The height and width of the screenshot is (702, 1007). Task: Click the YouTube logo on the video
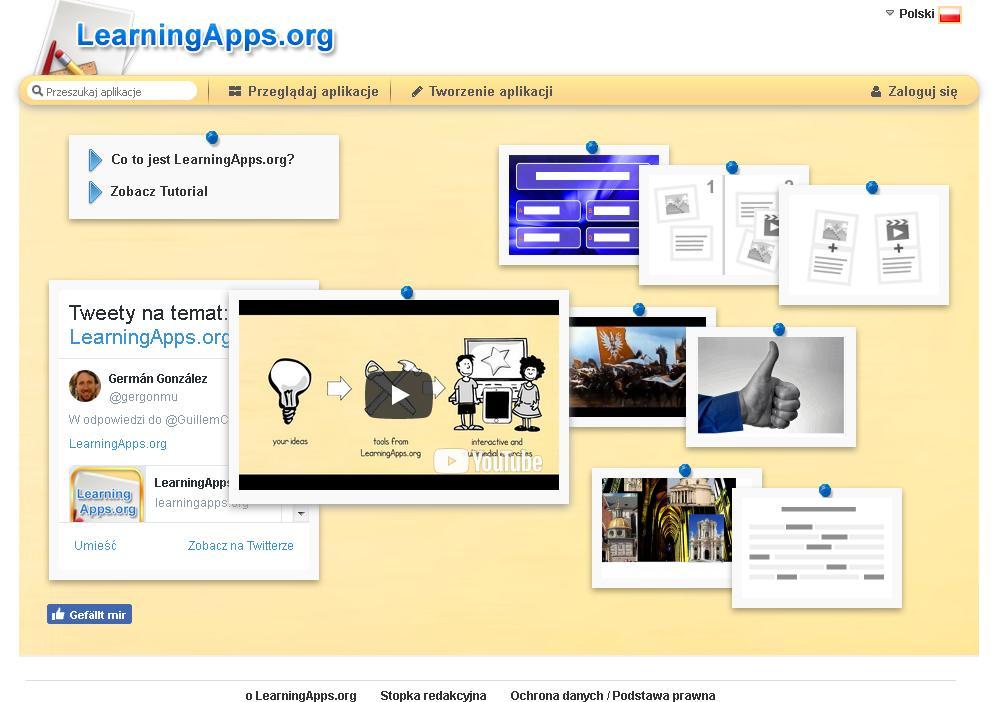click(x=488, y=461)
